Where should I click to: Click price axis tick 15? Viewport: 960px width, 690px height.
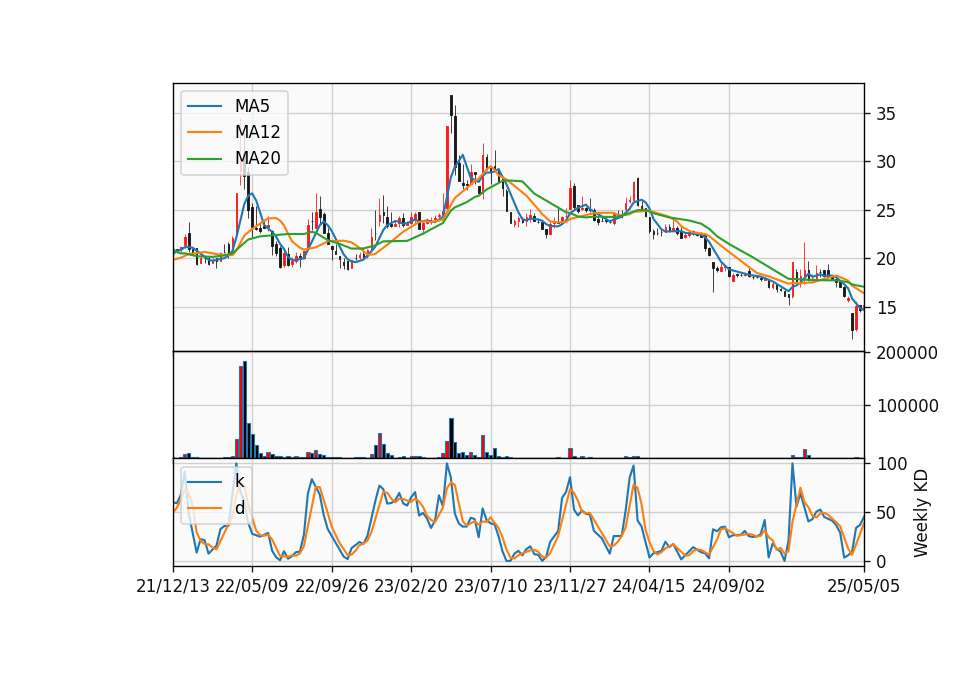(x=886, y=308)
